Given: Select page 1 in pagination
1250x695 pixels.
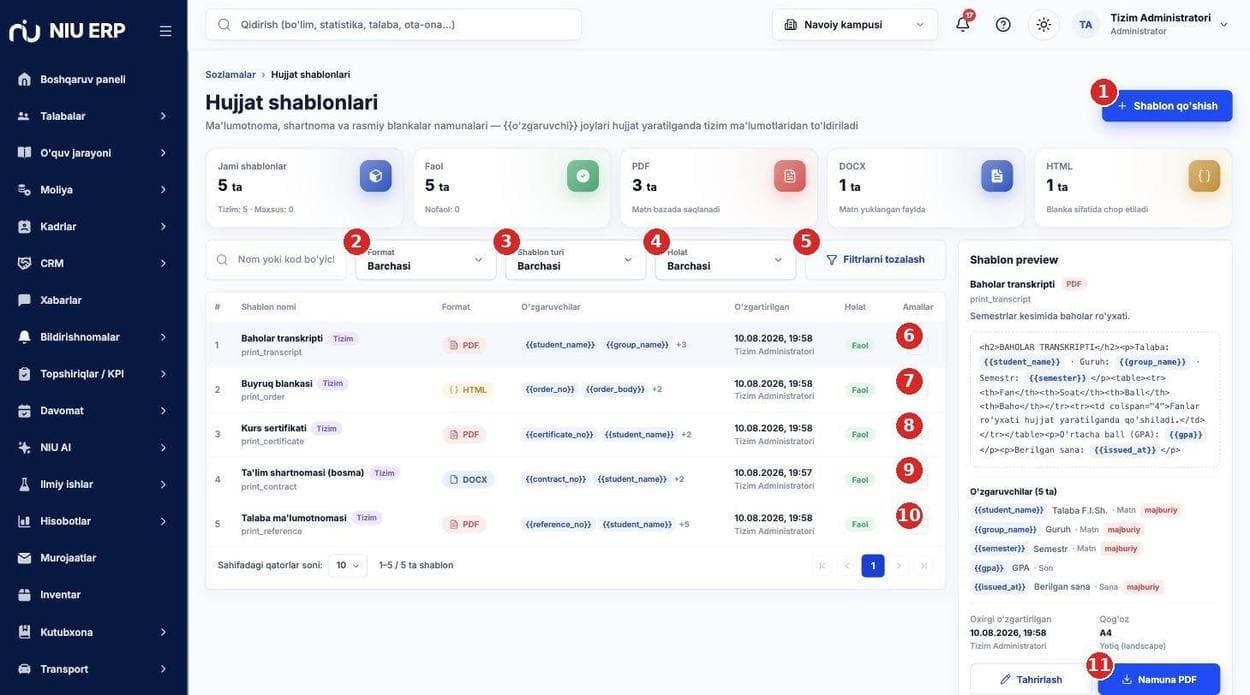Looking at the screenshot, I should point(873,566).
